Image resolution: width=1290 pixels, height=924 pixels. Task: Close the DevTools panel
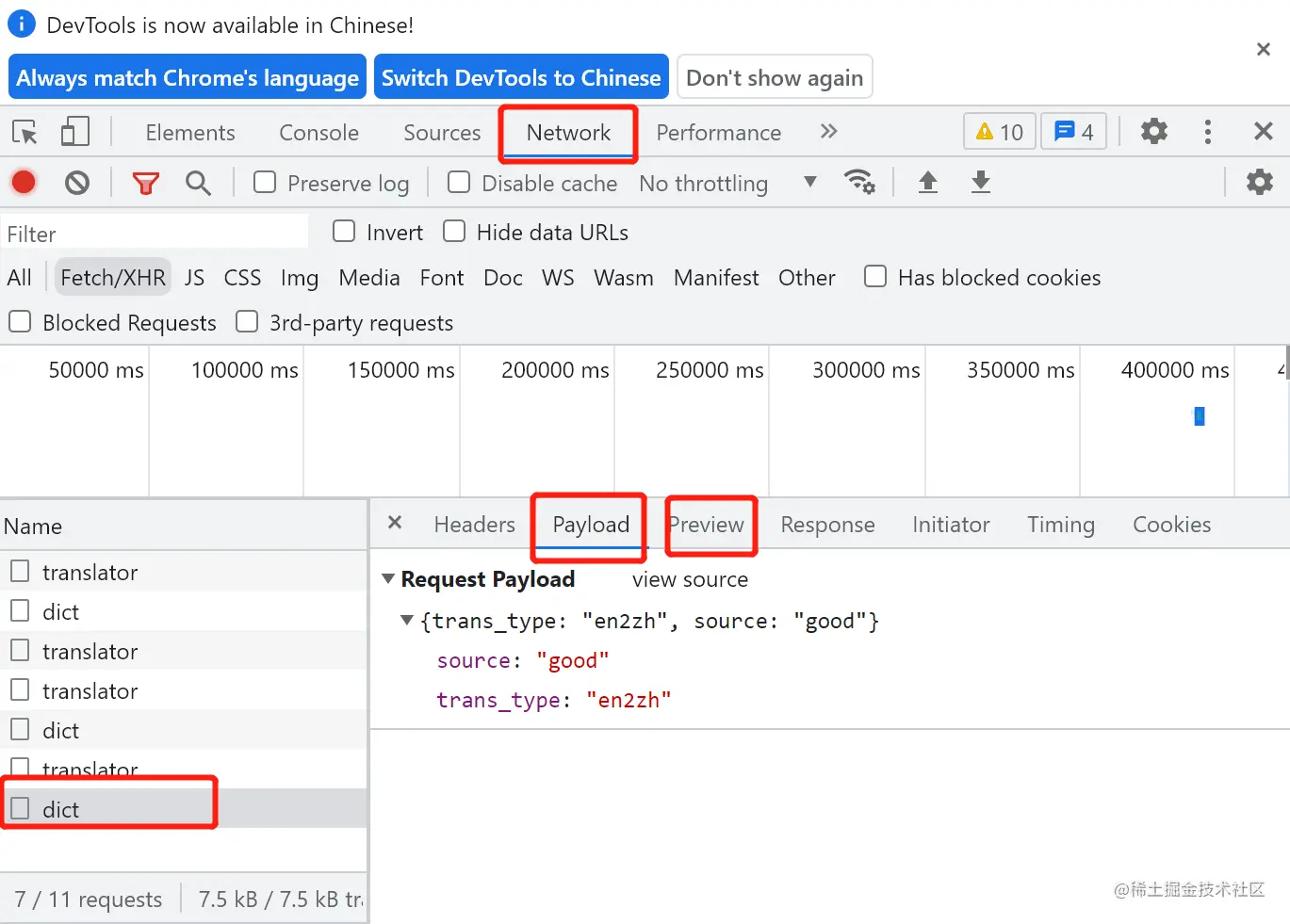tap(1264, 131)
